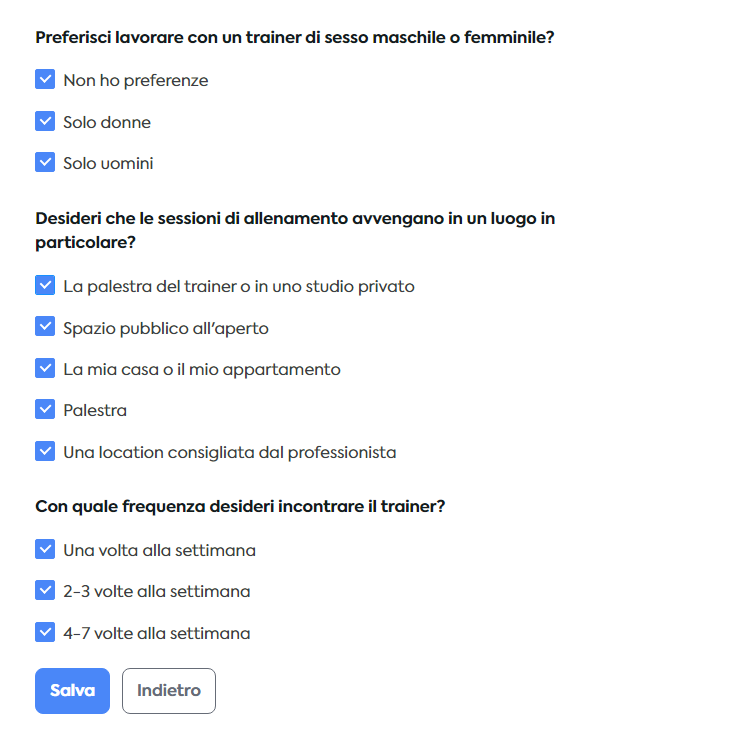Toggle the "Spazio pubblico all'aperto" checkbox
This screenshot has height=739, width=750.
click(x=45, y=327)
